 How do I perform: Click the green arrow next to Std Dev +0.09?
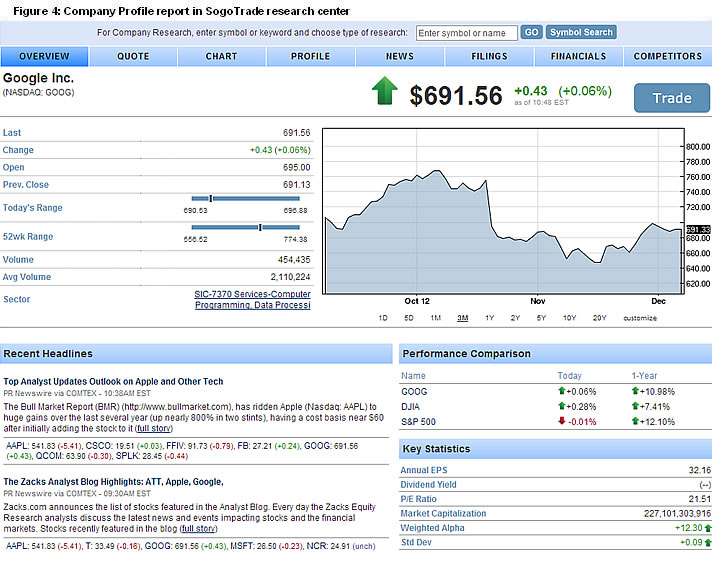point(708,543)
